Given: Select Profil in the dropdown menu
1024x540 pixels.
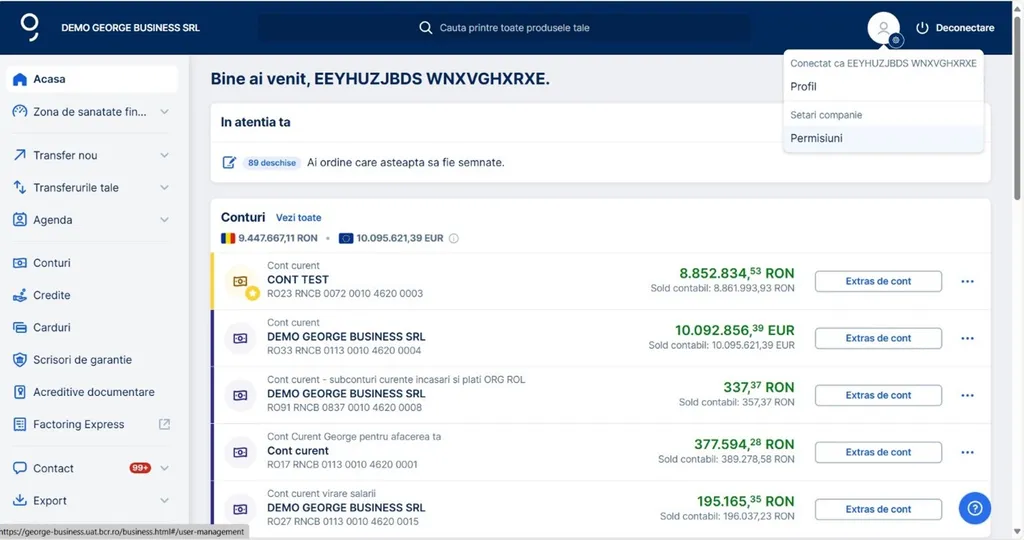Looking at the screenshot, I should coord(803,87).
